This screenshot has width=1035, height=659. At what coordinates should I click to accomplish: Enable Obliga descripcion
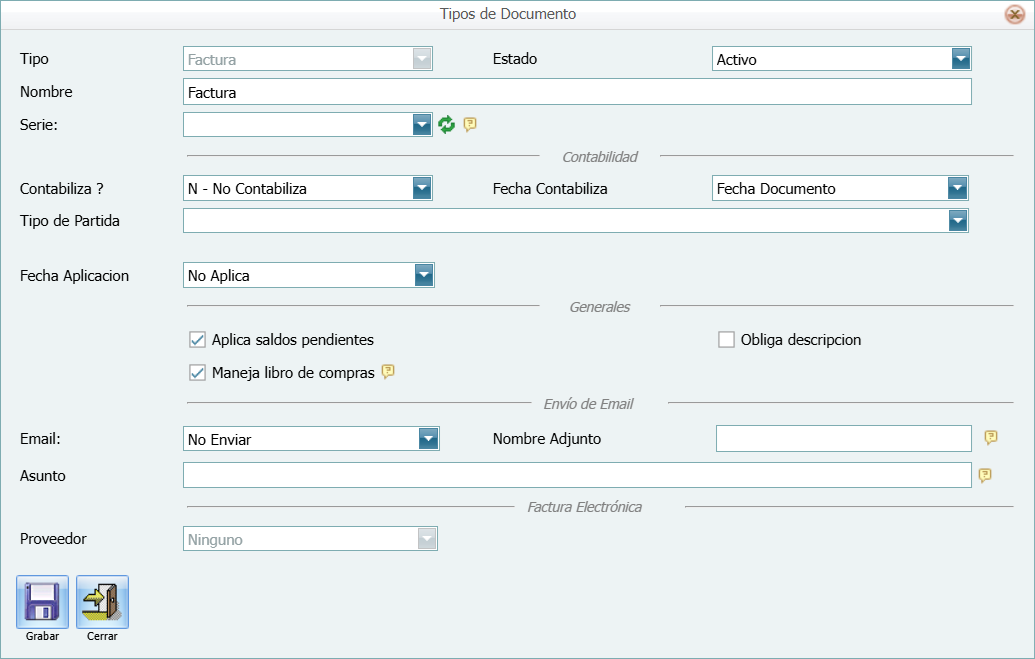(x=726, y=339)
